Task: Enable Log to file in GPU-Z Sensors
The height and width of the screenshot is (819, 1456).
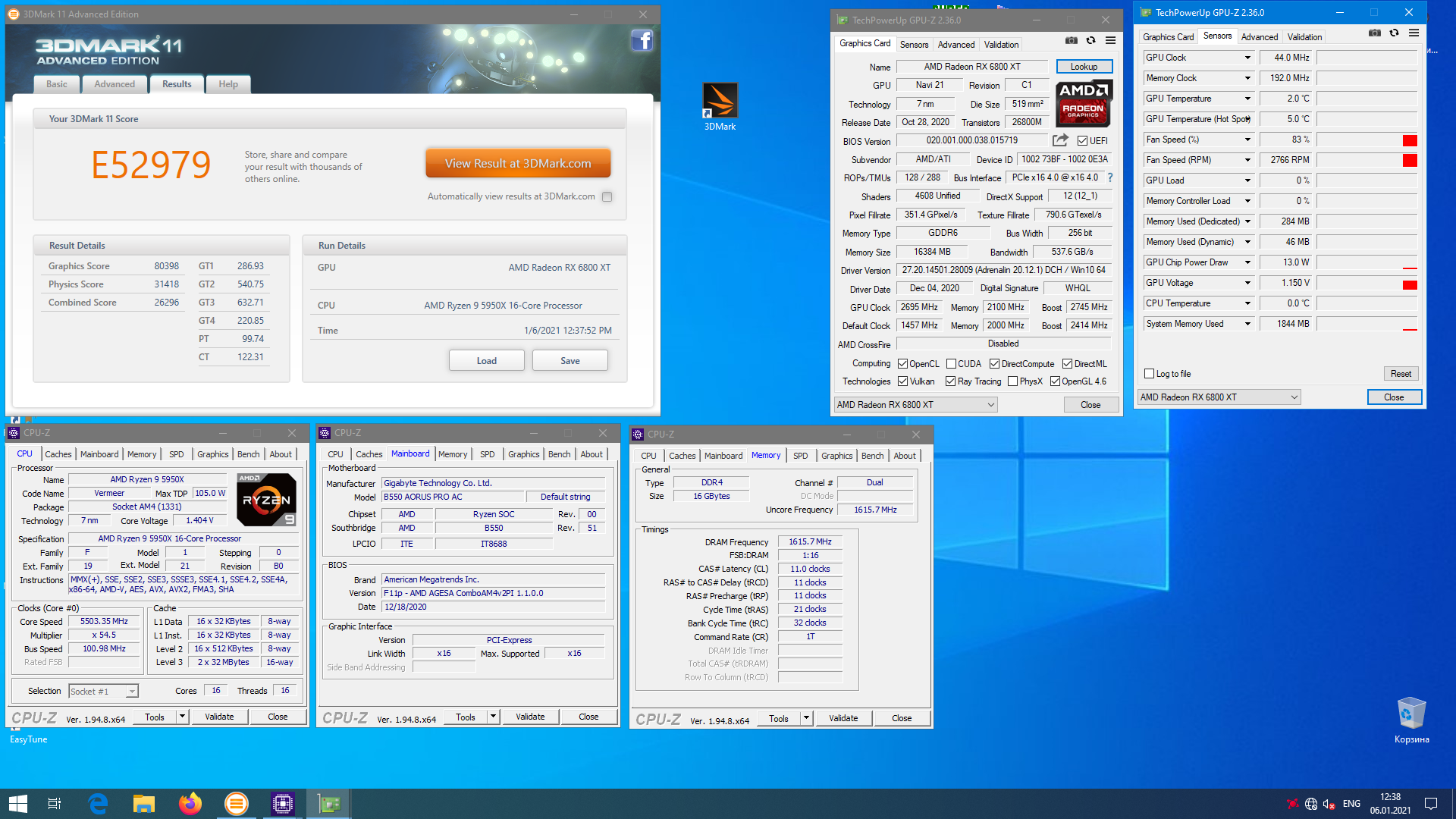Action: 1149,374
